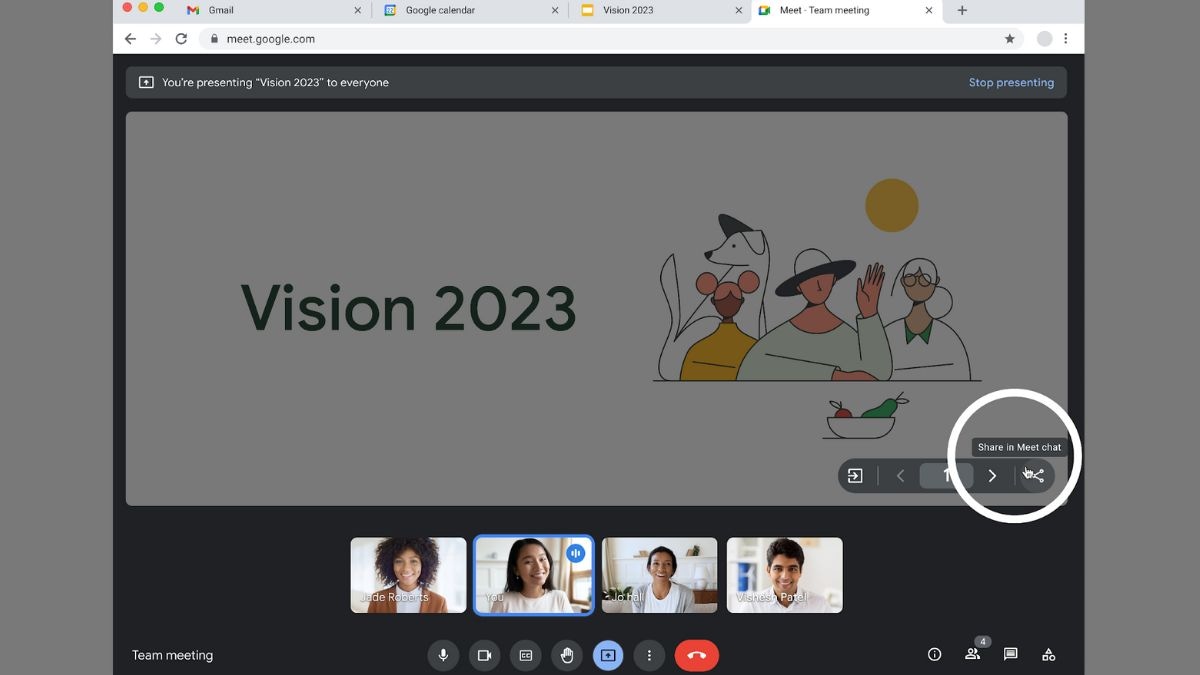
Task: Raise hand in the meeting
Action: click(567, 655)
